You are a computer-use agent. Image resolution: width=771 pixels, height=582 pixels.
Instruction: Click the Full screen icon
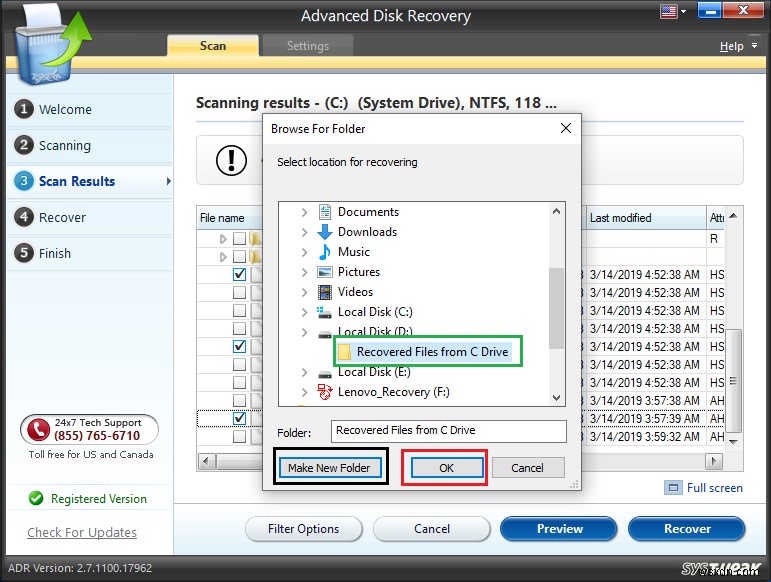click(673, 488)
